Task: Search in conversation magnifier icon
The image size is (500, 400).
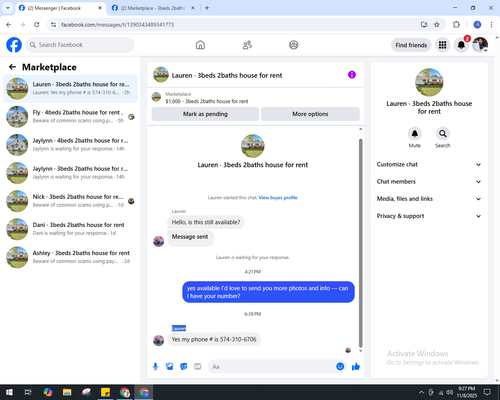Action: [x=443, y=134]
